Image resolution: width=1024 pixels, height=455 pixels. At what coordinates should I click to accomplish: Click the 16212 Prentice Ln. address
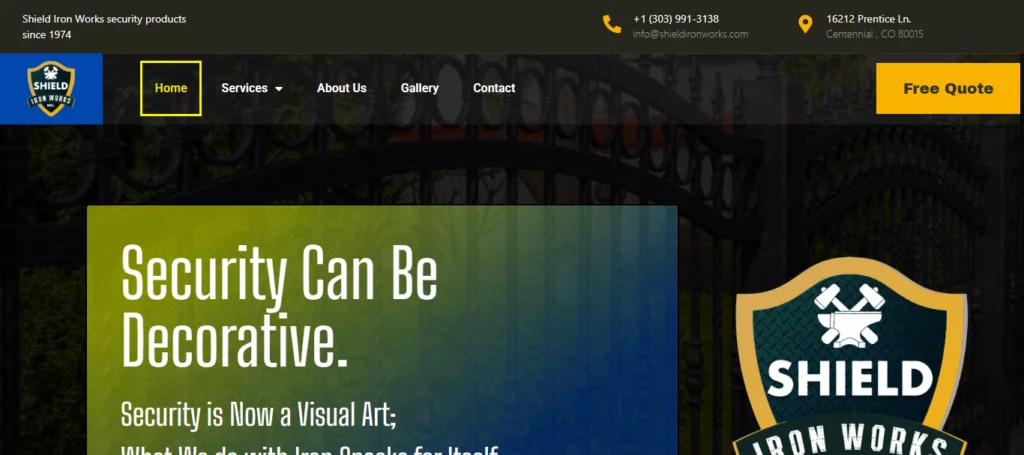coord(868,19)
